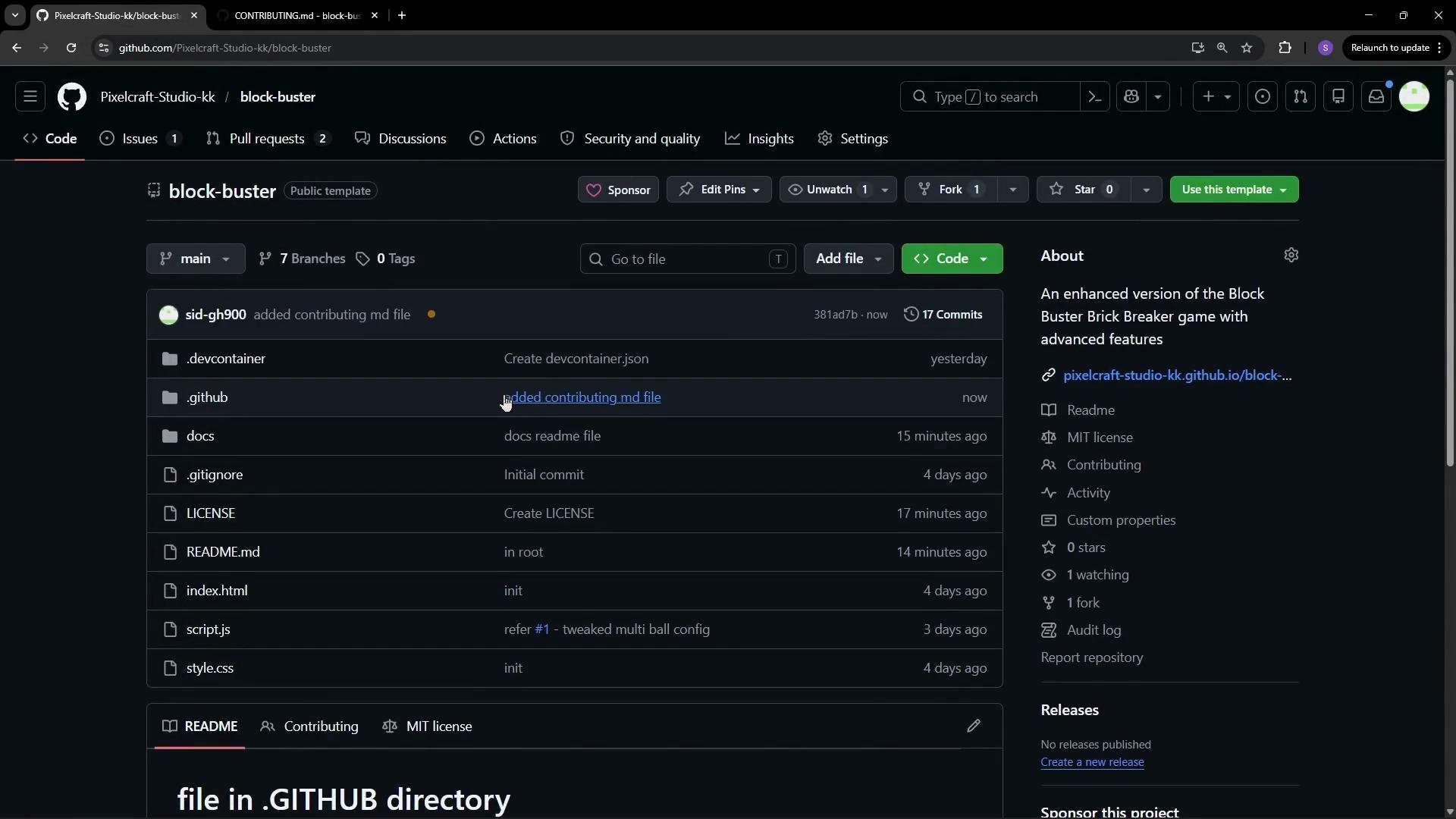Image resolution: width=1456 pixels, height=819 pixels.
Task: Edit the README with the pencil icon
Action: 974,726
